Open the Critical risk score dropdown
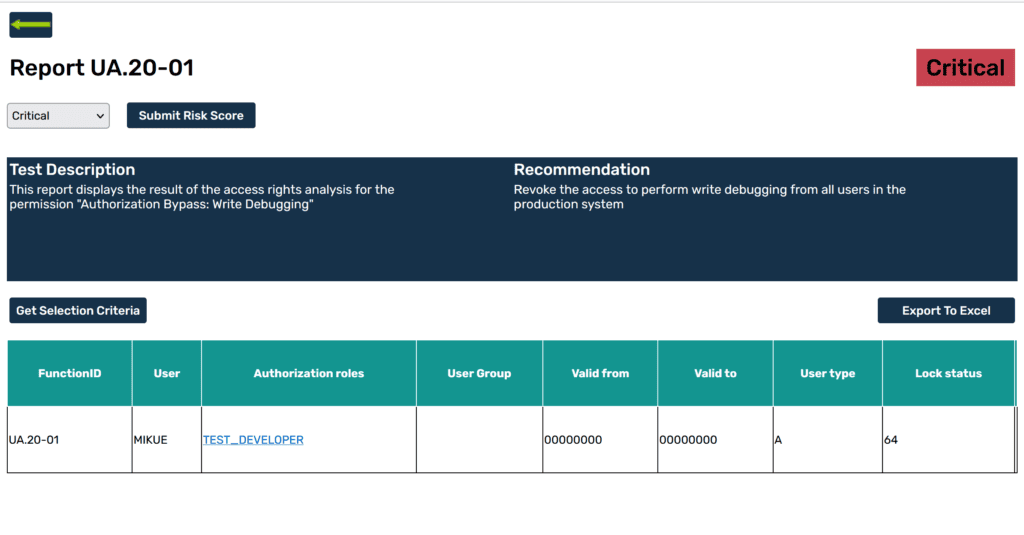The width and height of the screenshot is (1024, 535). click(x=58, y=116)
